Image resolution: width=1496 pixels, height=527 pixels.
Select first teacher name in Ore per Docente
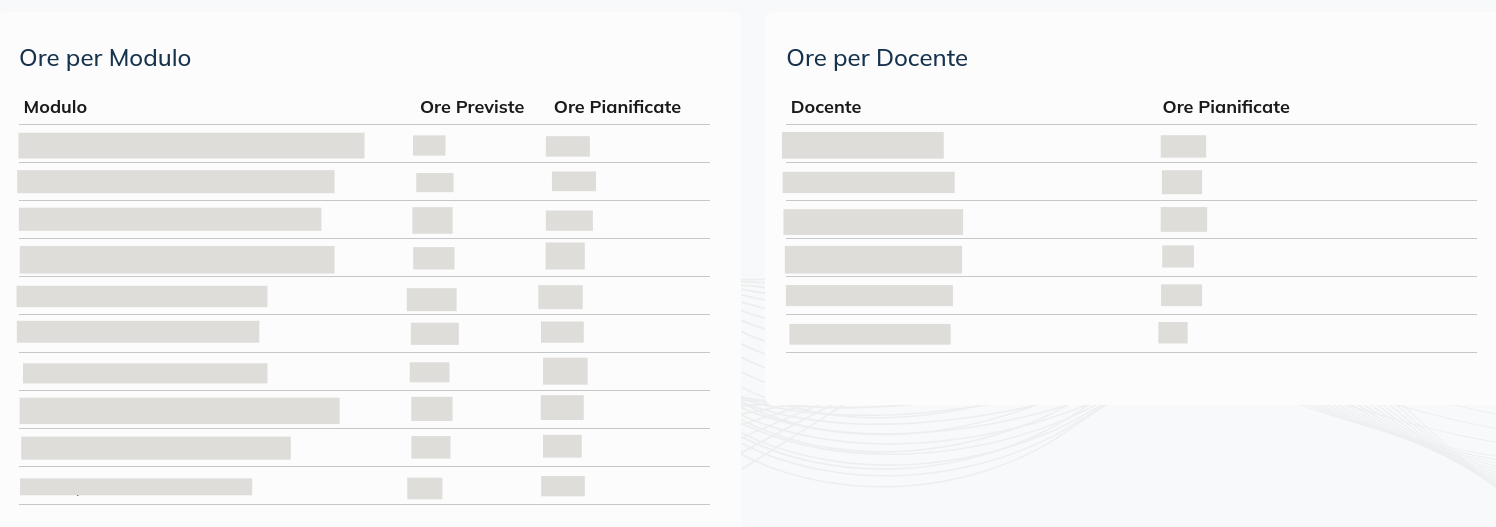(863, 145)
